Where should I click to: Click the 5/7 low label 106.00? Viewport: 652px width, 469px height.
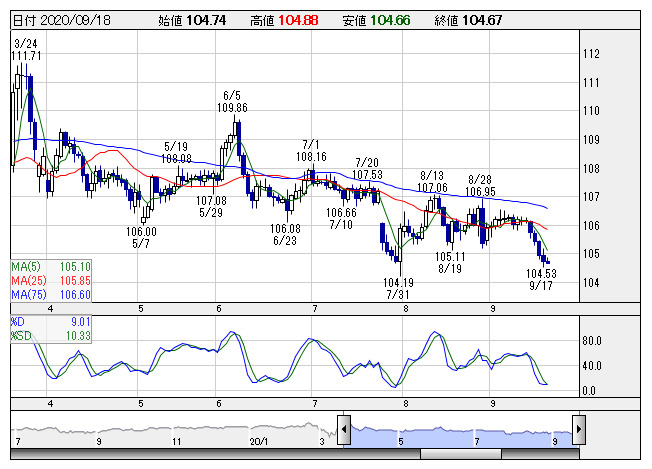point(141,231)
